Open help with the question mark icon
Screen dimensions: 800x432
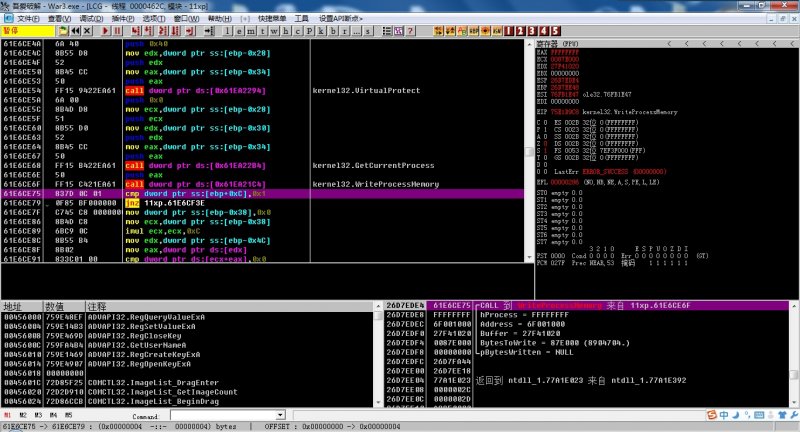tap(410, 31)
